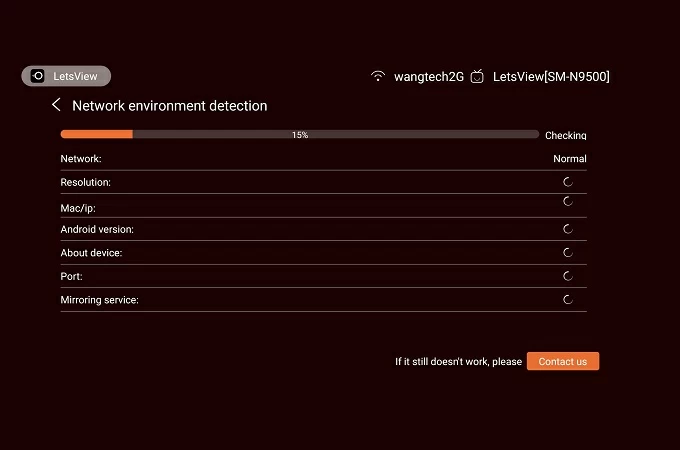
Task: Click the Mac/ip loading spinner
Action: [x=568, y=201]
